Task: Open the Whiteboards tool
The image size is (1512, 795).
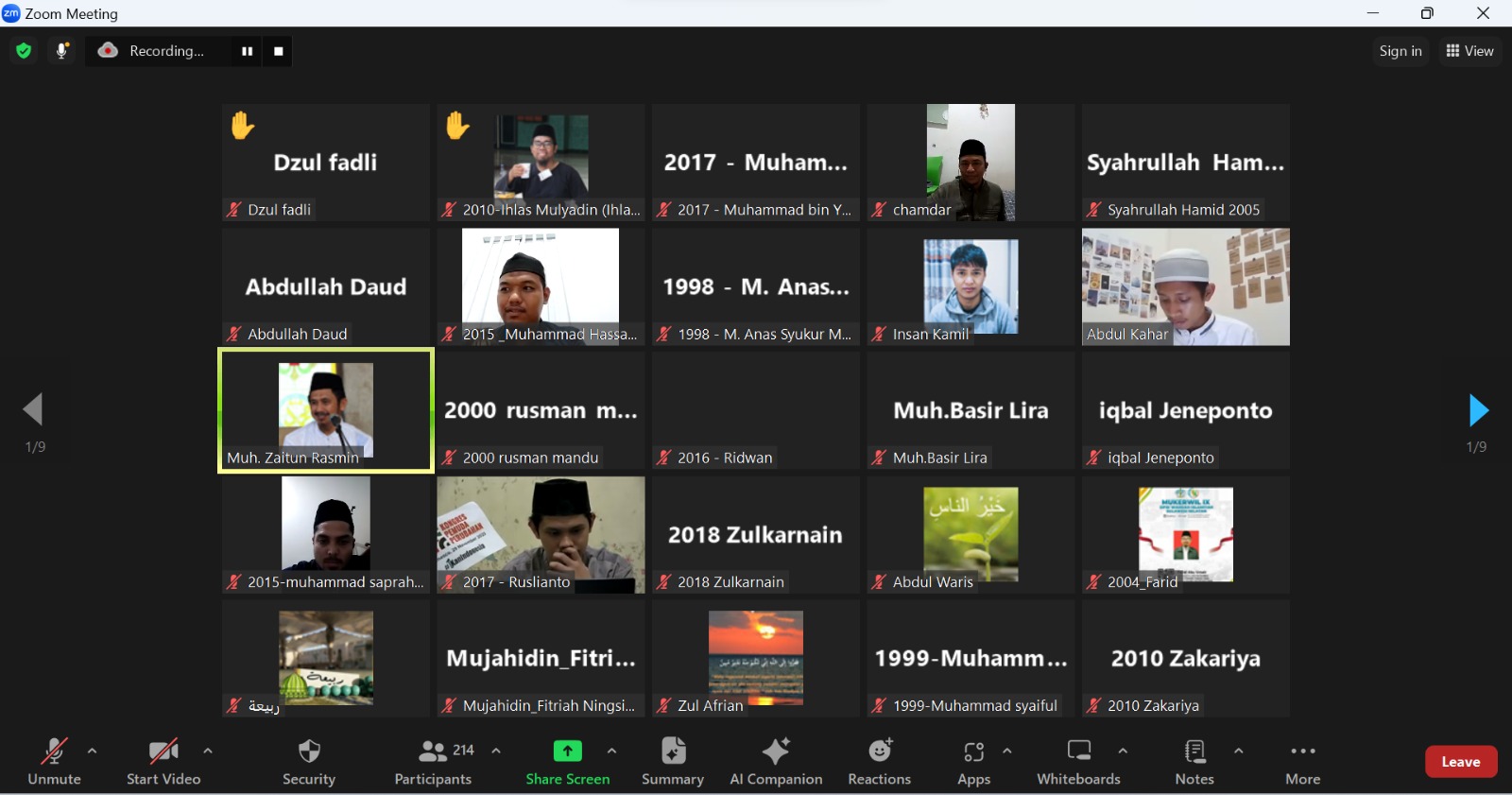Action: tap(1078, 752)
